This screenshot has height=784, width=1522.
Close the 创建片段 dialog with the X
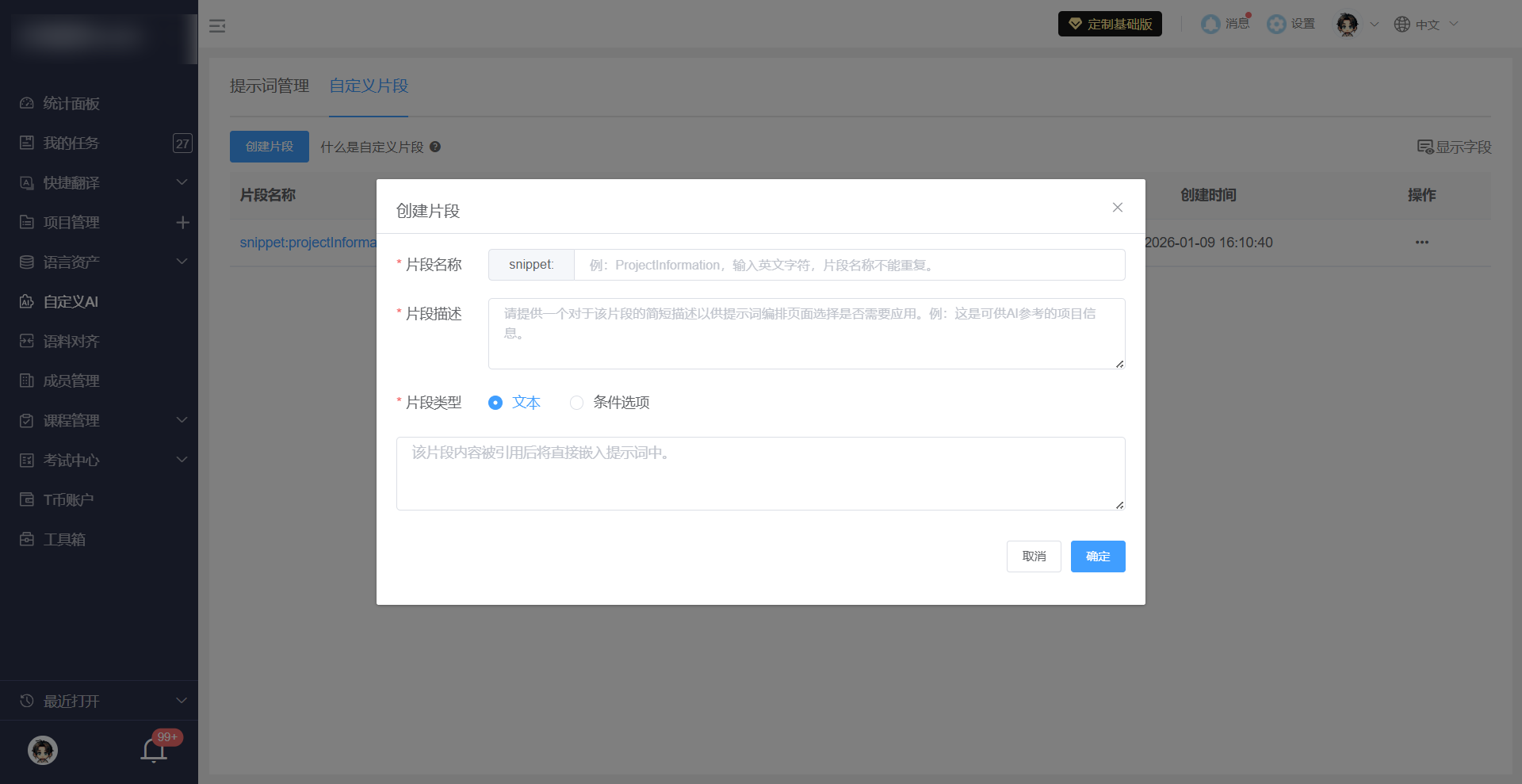1117,208
